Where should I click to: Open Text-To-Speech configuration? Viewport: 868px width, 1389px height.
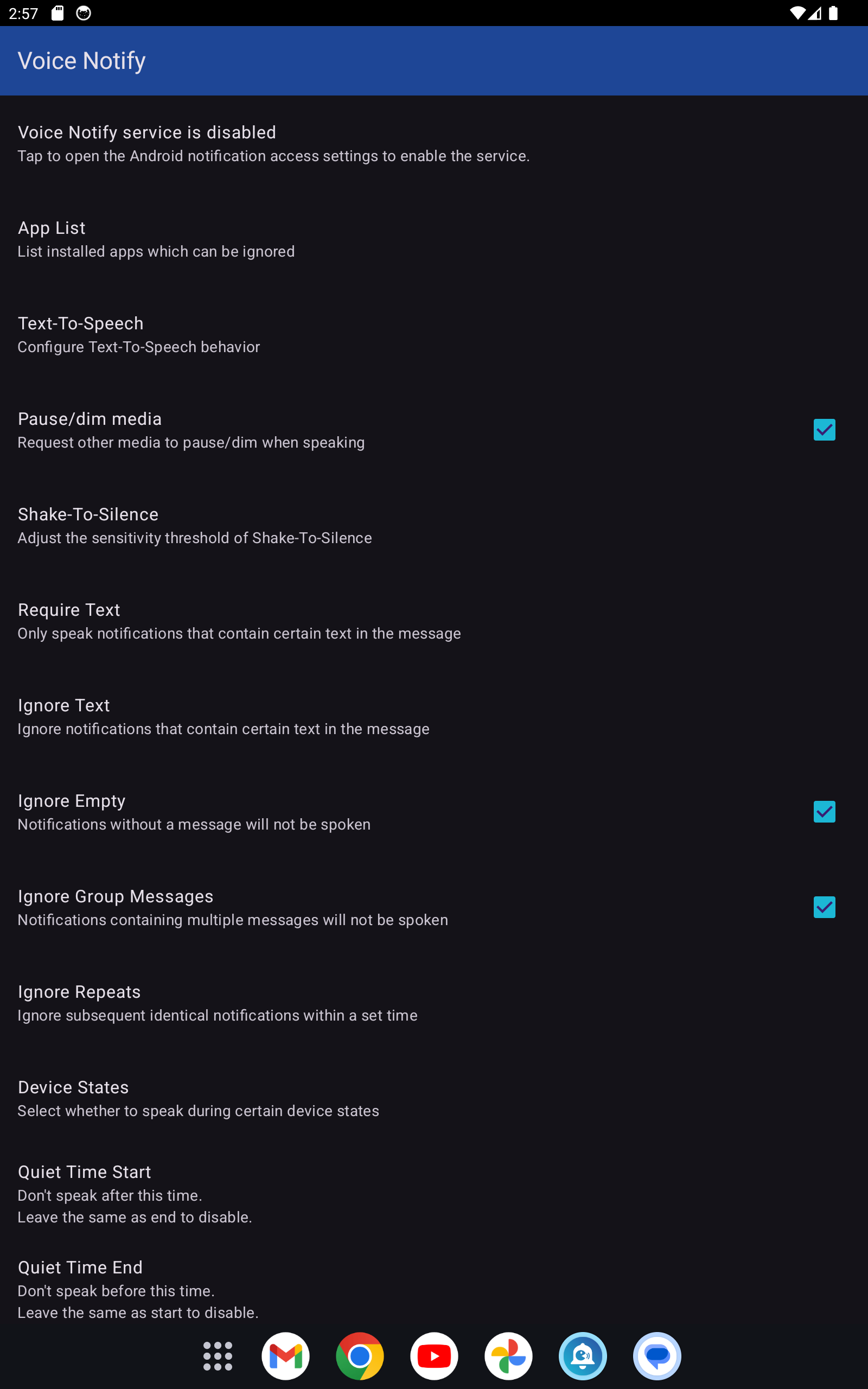[x=139, y=335]
